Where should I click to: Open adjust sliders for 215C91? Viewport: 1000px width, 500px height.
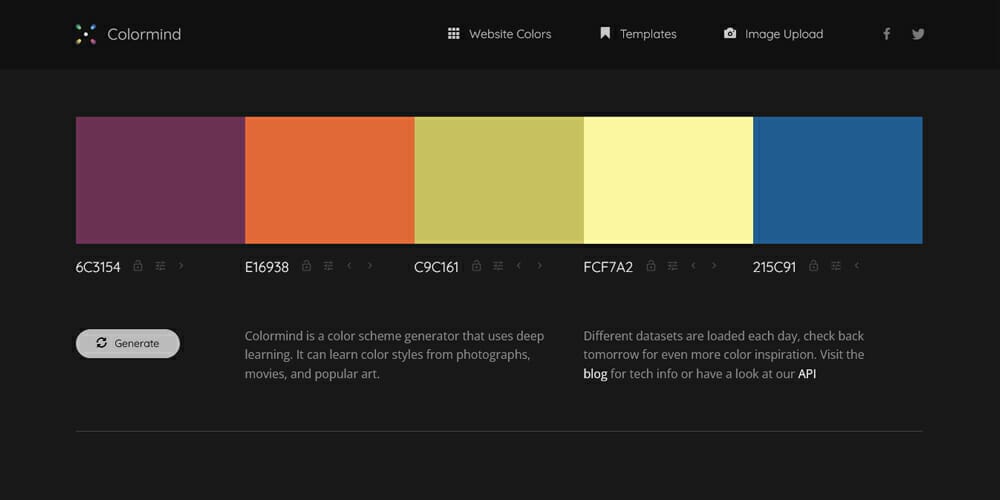(835, 266)
